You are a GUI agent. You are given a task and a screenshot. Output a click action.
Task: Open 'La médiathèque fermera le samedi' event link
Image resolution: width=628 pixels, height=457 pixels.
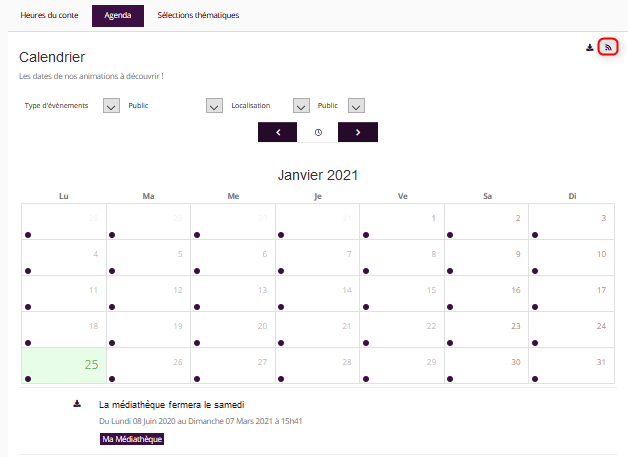point(171,405)
